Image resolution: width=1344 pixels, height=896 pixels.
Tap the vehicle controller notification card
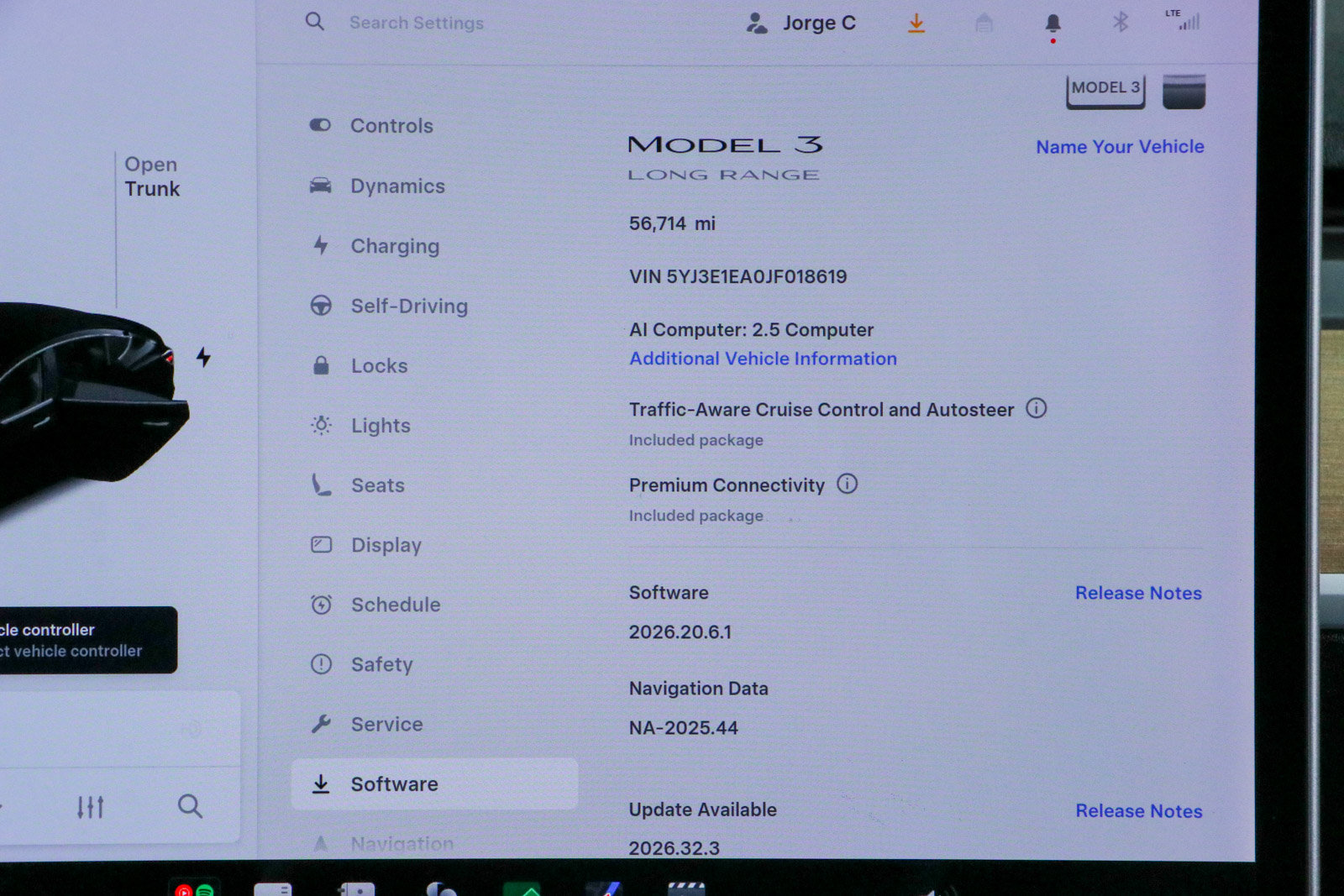pyautogui.click(x=87, y=640)
